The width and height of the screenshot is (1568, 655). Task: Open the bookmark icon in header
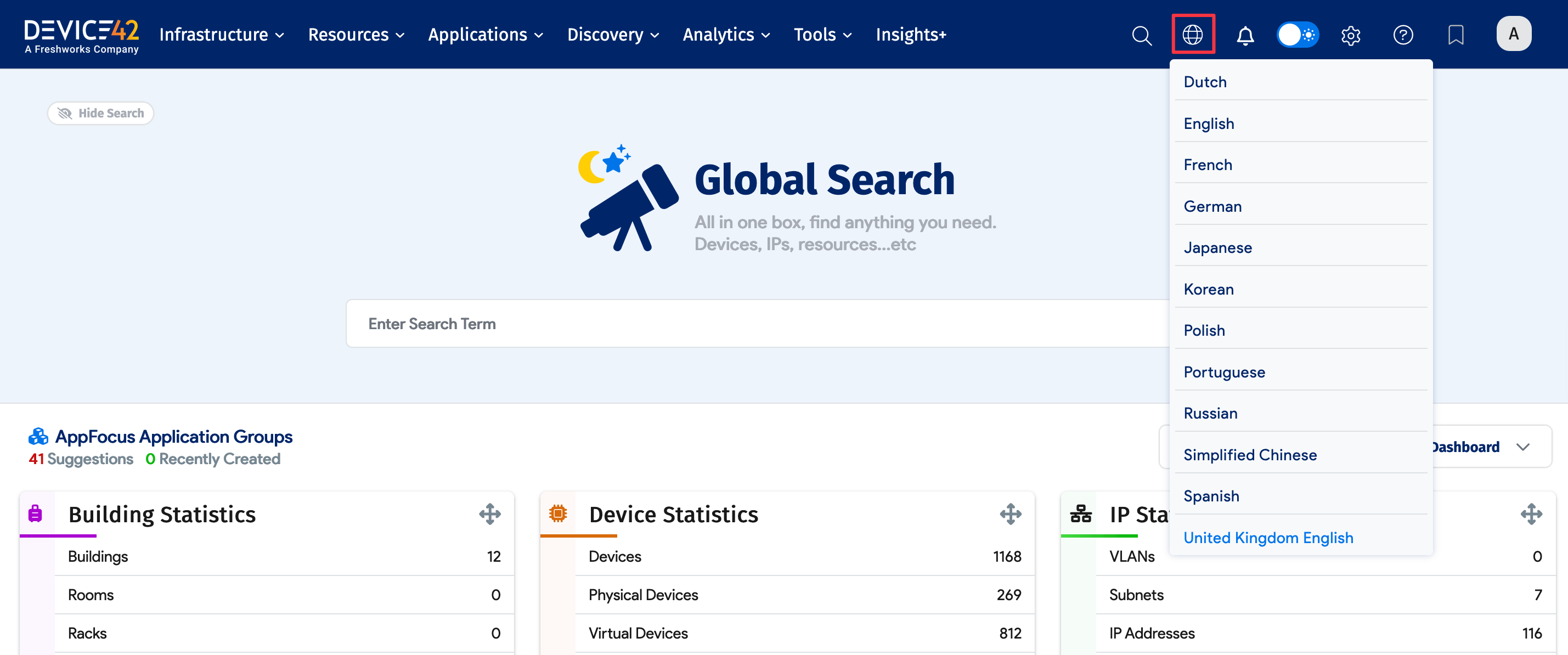pyautogui.click(x=1456, y=35)
